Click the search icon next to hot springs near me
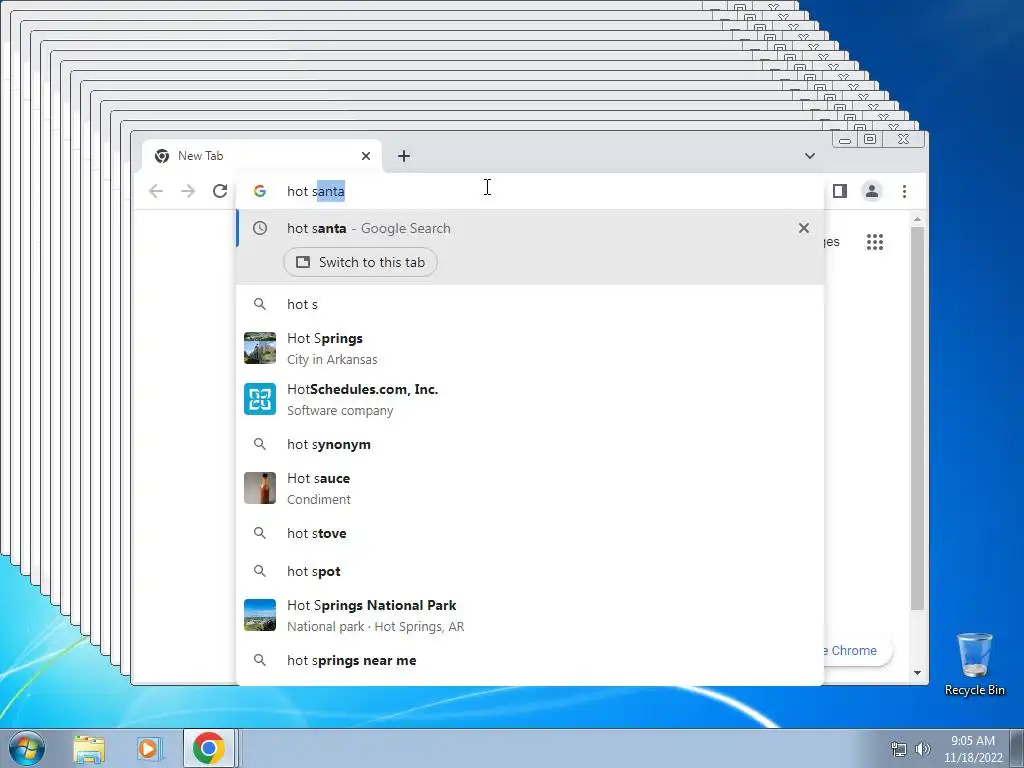1024x768 pixels. coord(260,660)
